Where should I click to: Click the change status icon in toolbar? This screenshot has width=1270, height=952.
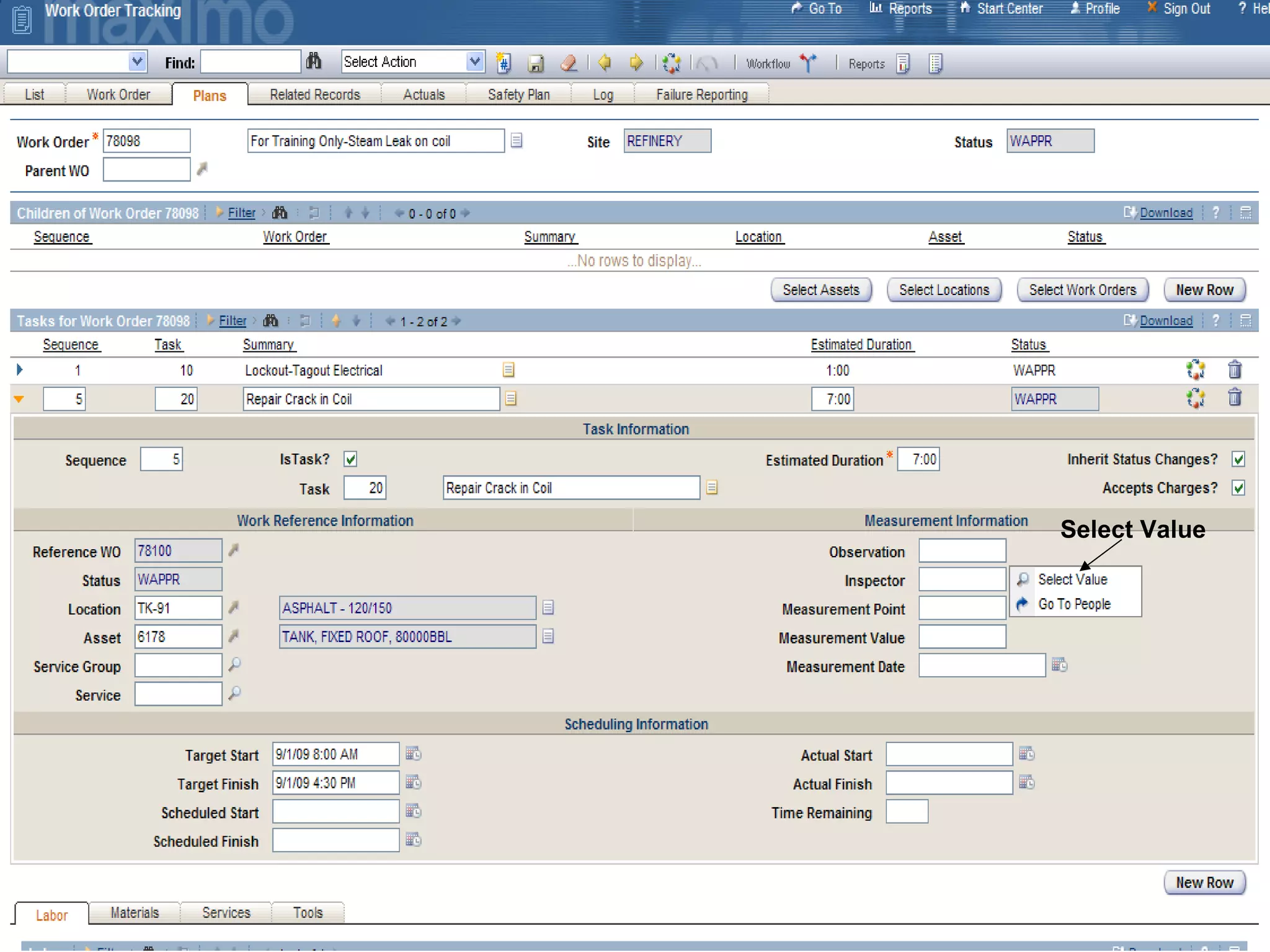pos(671,63)
